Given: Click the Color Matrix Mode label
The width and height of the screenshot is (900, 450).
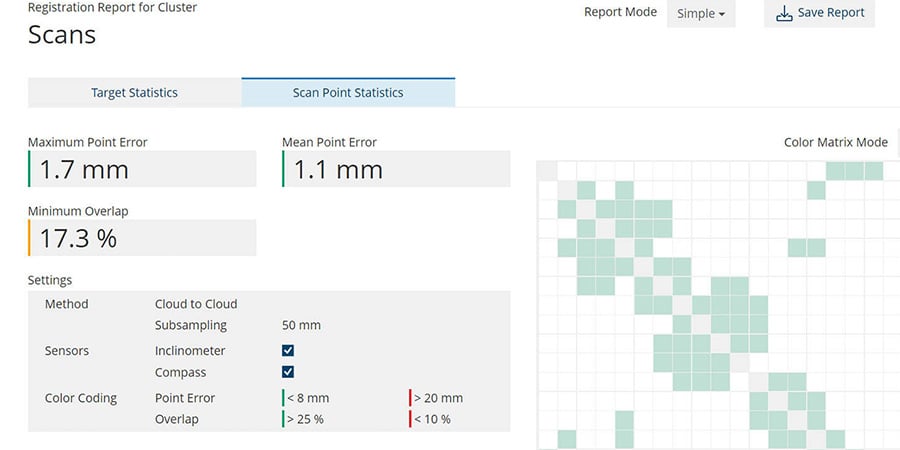Looking at the screenshot, I should (835, 142).
